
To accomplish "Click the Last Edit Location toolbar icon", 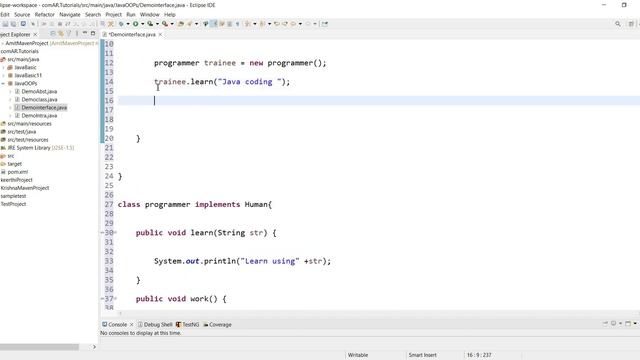I will pos(277,24).
